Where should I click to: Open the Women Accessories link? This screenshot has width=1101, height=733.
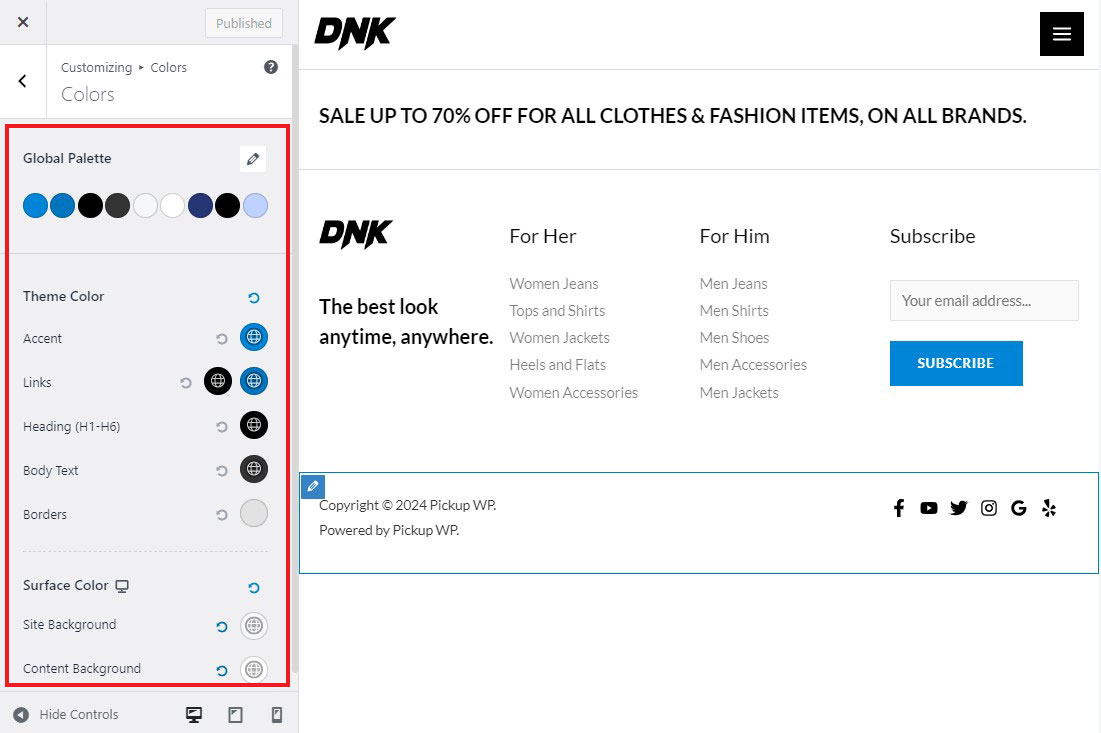click(x=574, y=392)
